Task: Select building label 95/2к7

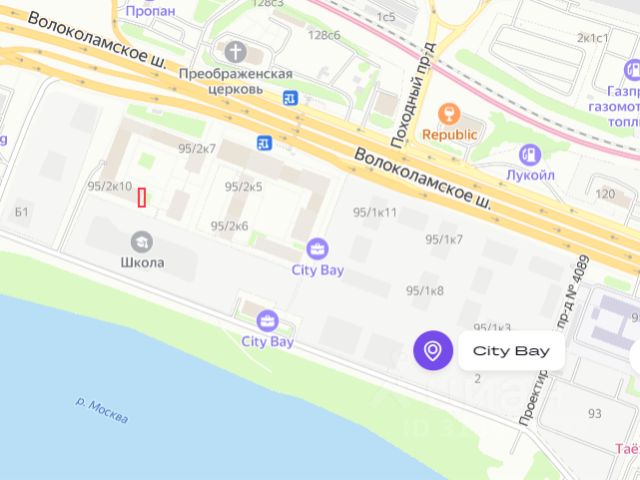Action: pos(197,149)
